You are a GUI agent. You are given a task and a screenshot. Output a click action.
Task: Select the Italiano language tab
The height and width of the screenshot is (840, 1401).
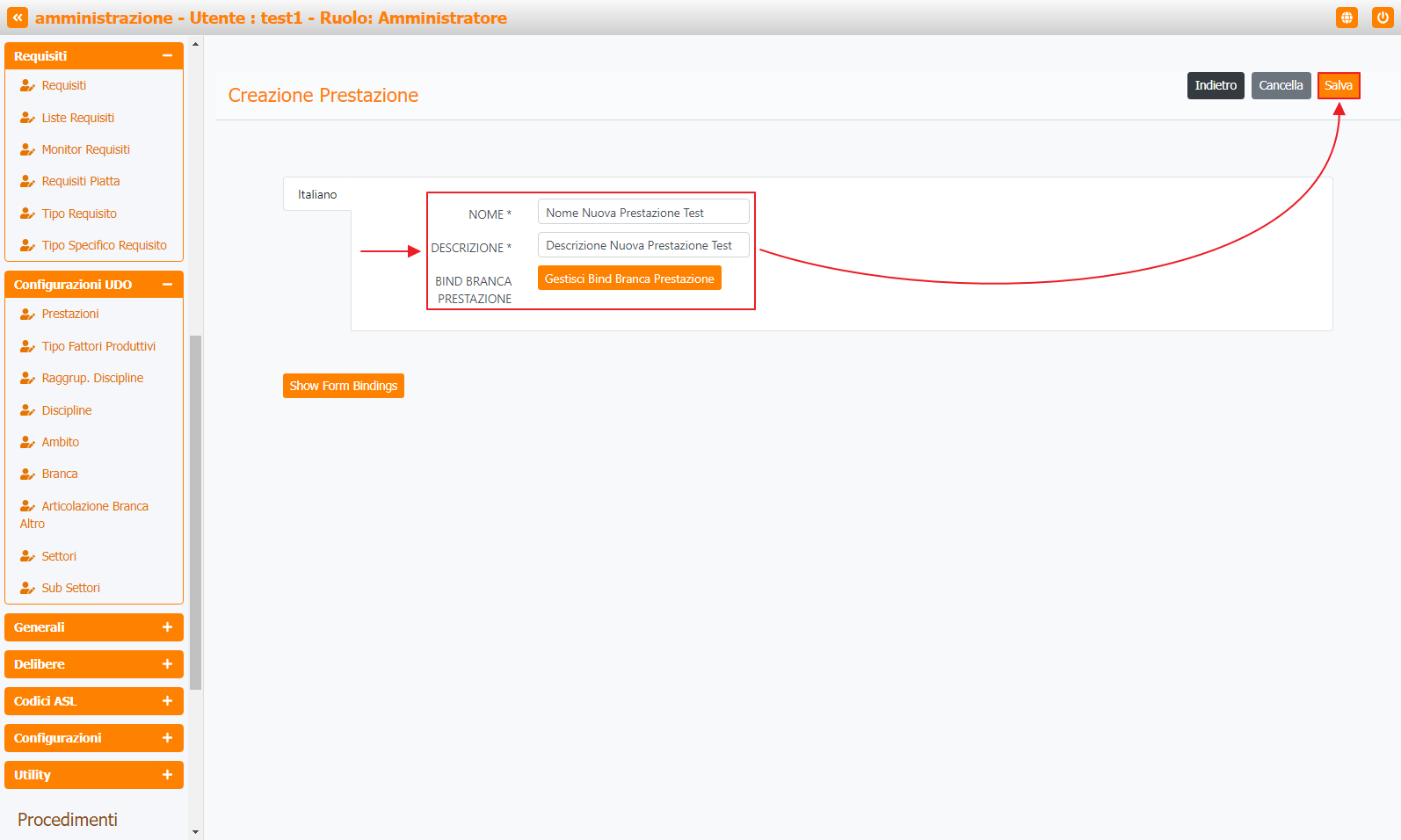[x=317, y=194]
